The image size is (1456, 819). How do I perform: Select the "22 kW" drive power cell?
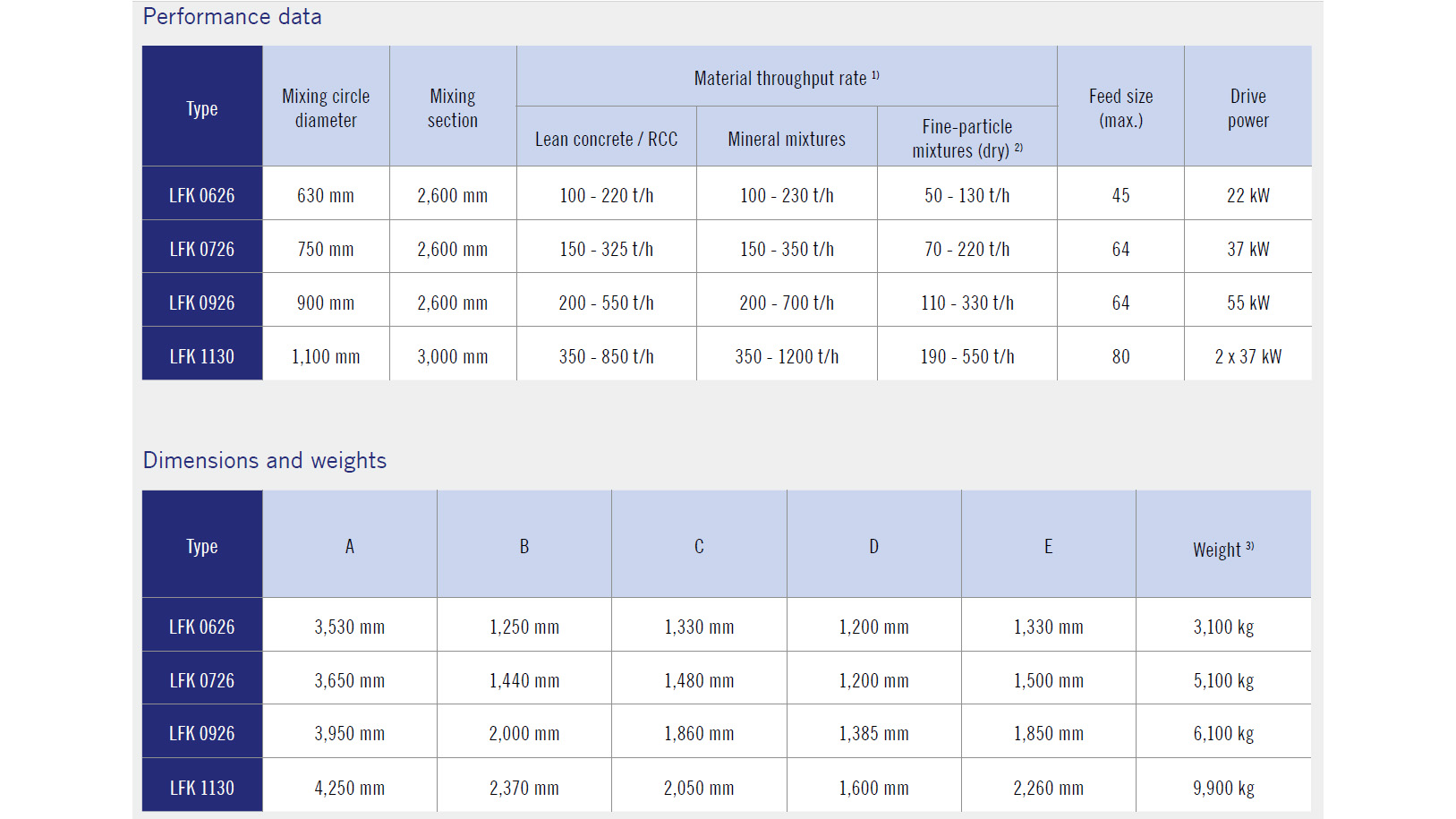pyautogui.click(x=1248, y=195)
